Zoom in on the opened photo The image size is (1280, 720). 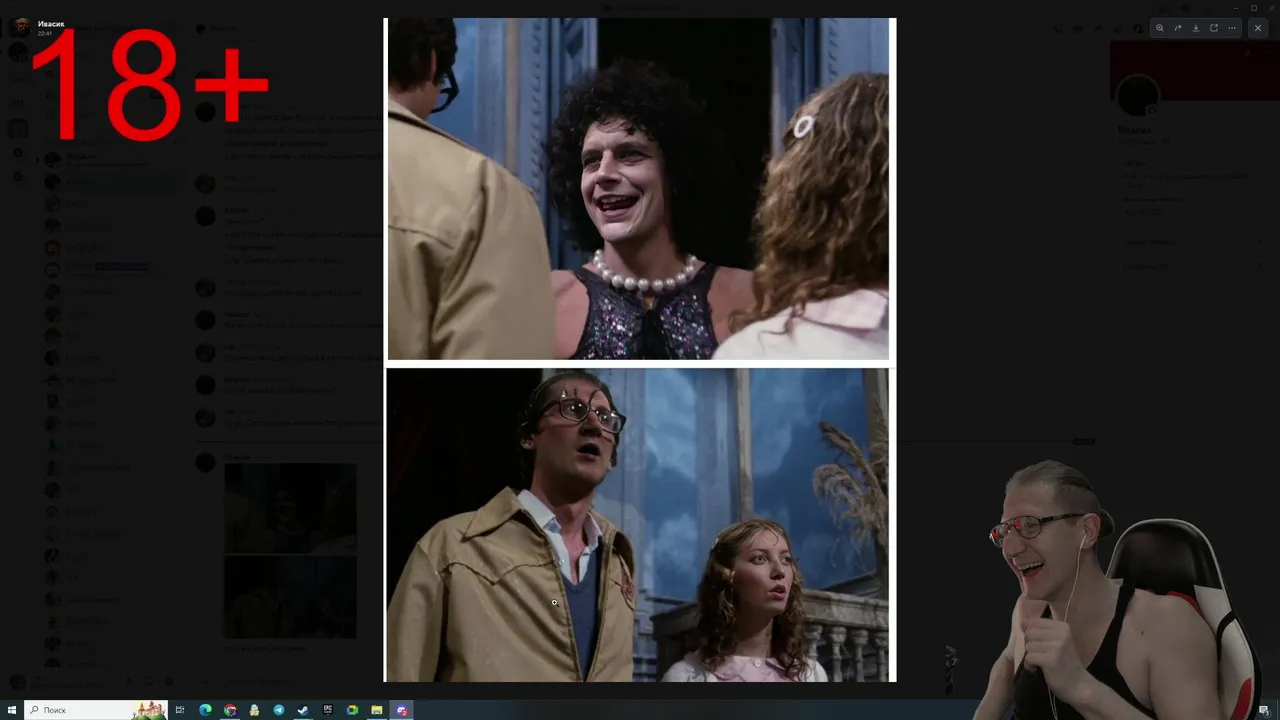1160,28
